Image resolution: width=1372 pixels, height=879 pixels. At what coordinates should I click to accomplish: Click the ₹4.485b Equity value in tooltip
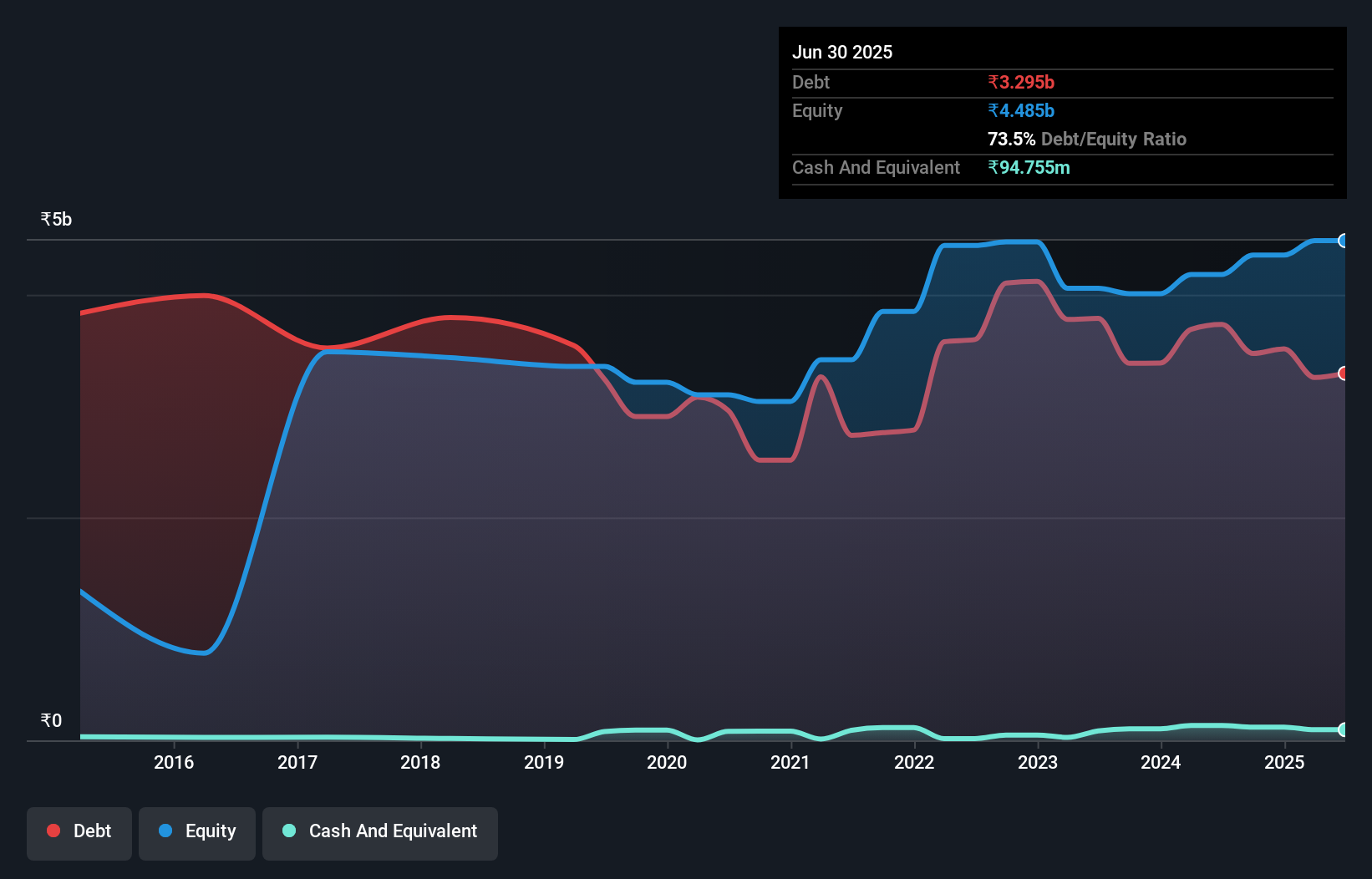coord(1021,110)
